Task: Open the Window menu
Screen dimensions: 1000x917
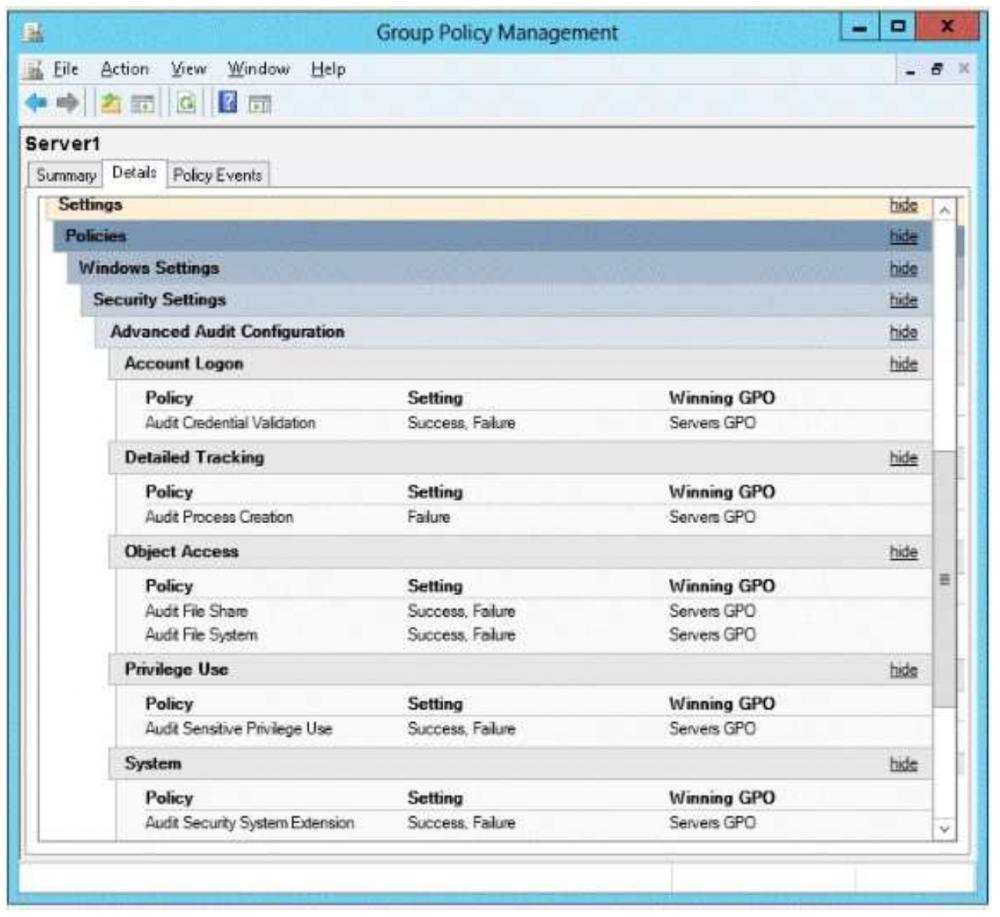Action: (258, 69)
